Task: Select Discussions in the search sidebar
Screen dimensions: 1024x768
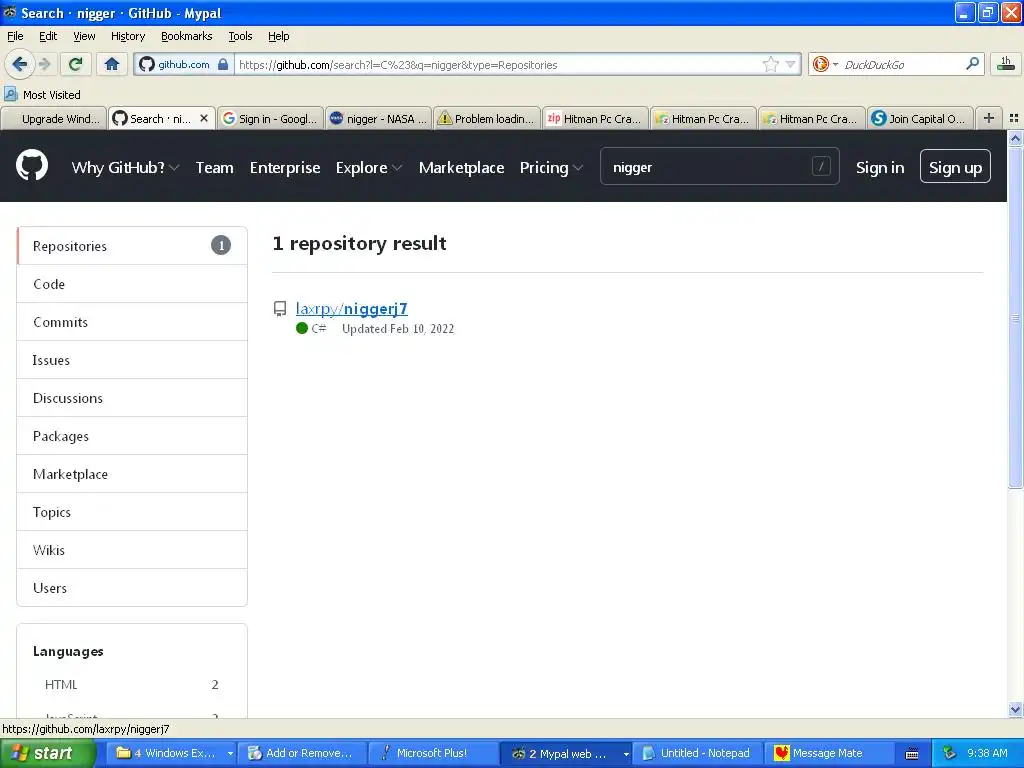Action: click(x=132, y=398)
